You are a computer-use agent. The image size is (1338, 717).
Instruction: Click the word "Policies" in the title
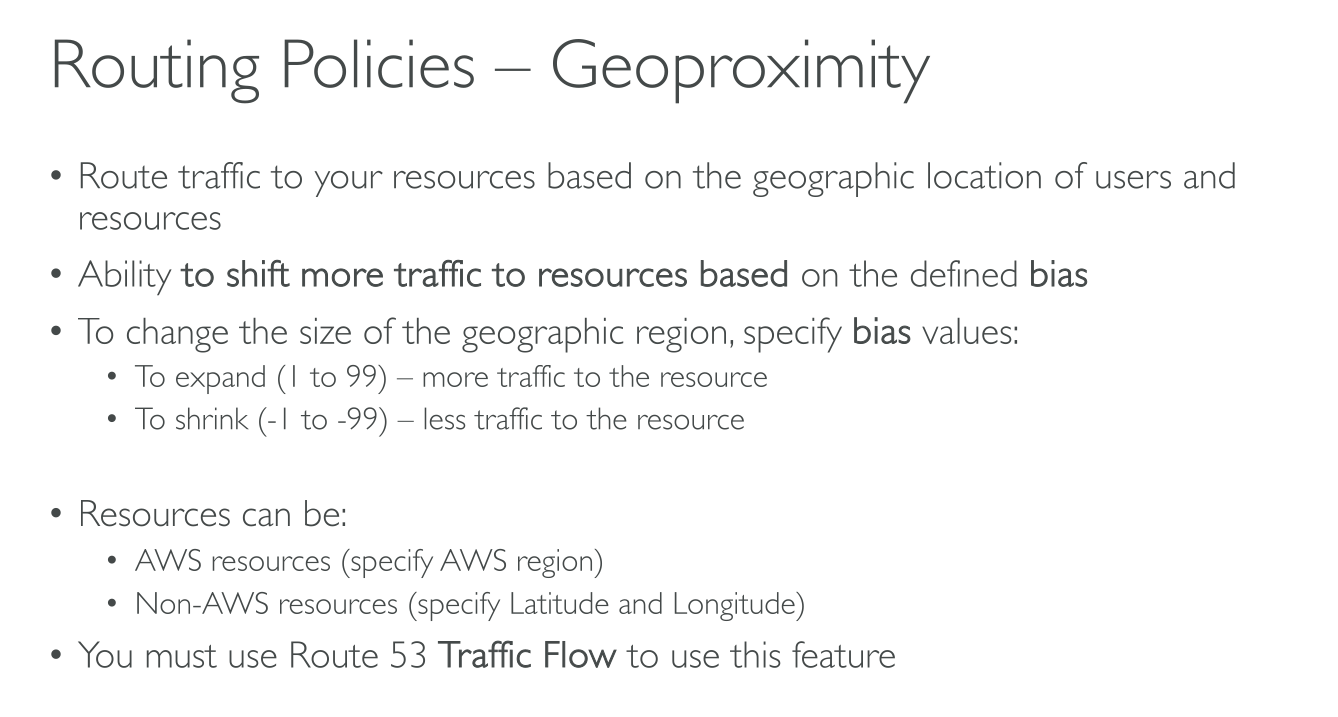[377, 66]
